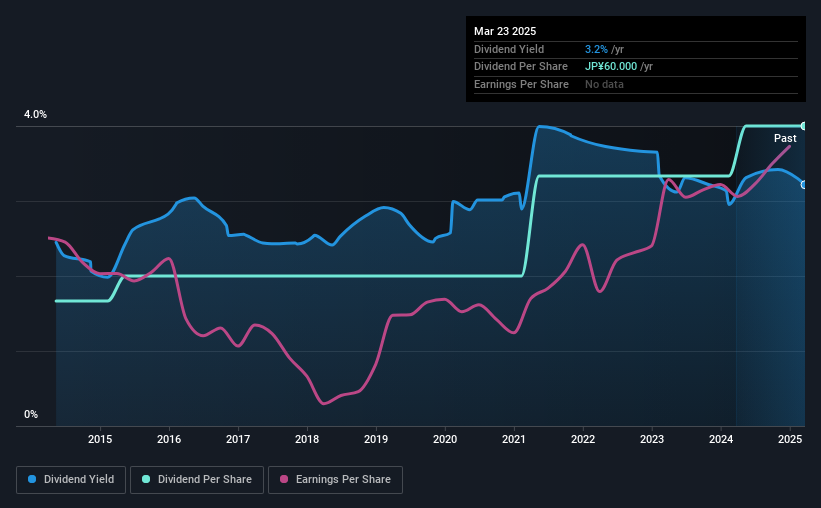821x508 pixels.
Task: Click the Earnings Per Share No data row
Action: (636, 84)
